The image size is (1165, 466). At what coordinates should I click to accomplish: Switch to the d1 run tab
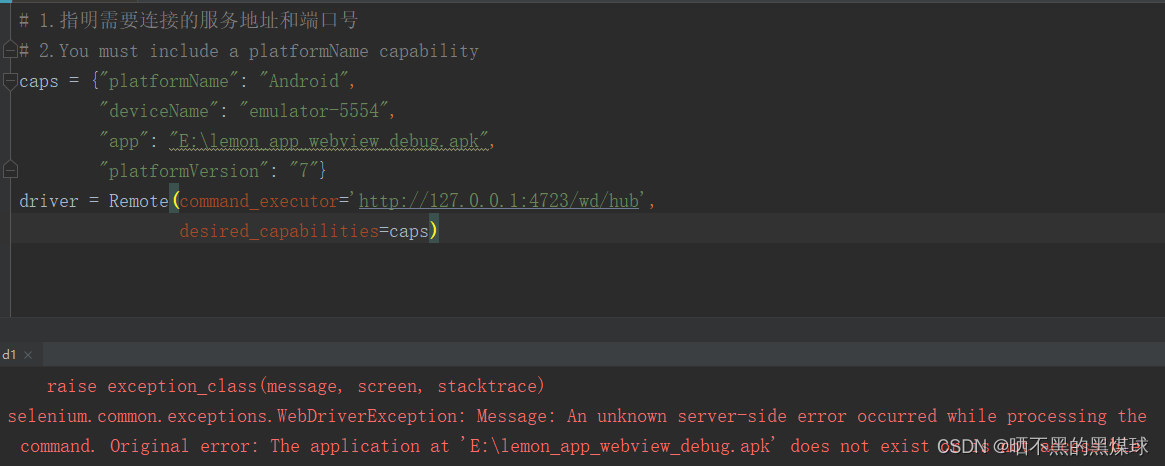click(9, 355)
